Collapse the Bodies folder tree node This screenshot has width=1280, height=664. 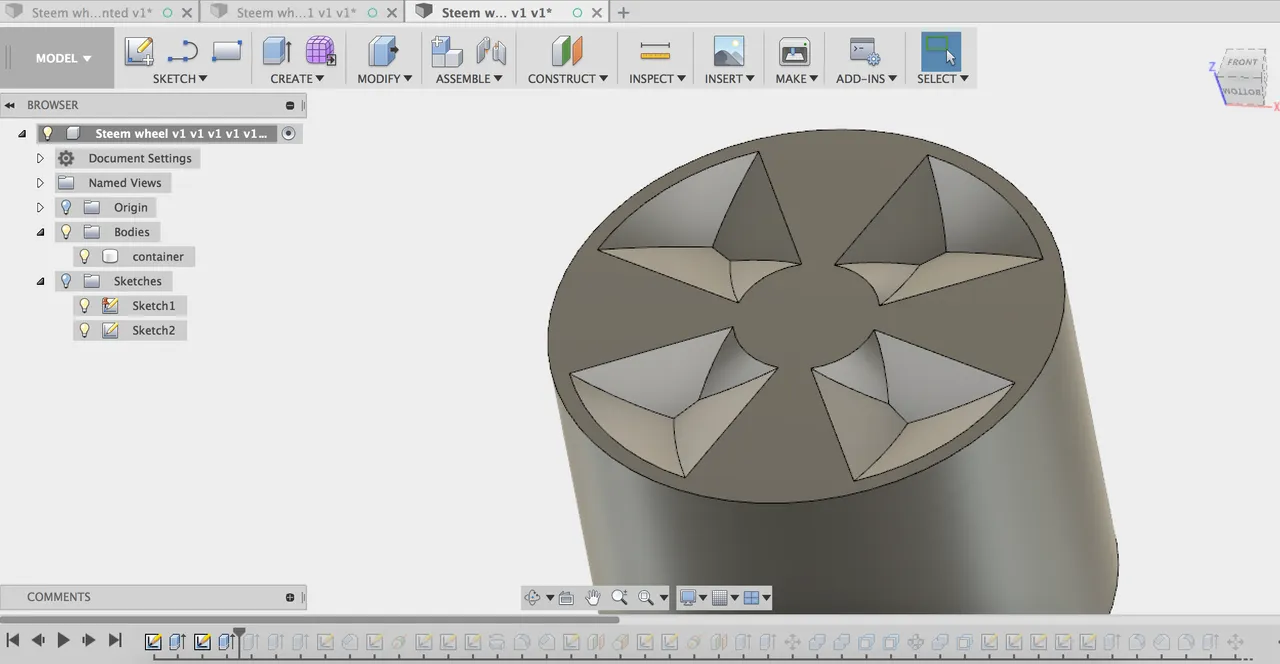point(40,232)
